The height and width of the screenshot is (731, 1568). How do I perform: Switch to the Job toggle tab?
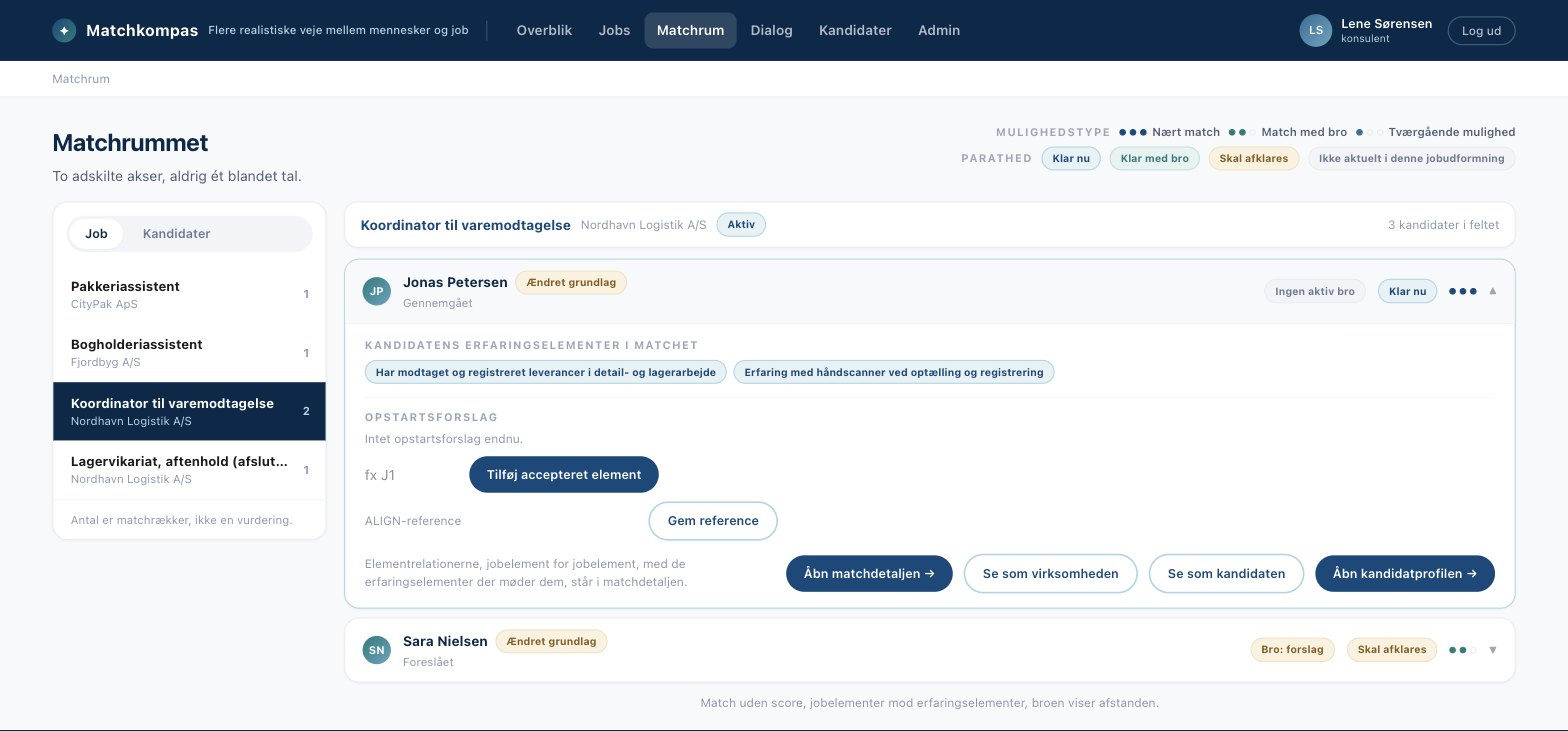(x=96, y=234)
